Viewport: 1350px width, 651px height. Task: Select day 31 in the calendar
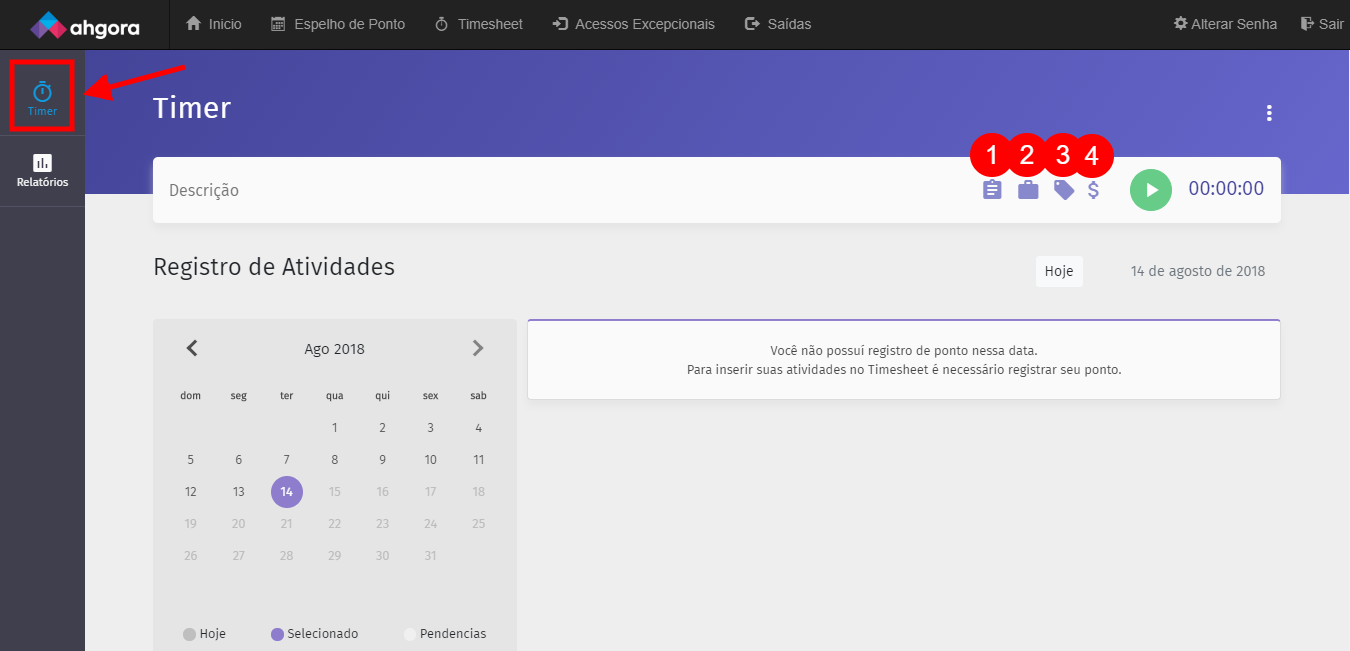430,555
